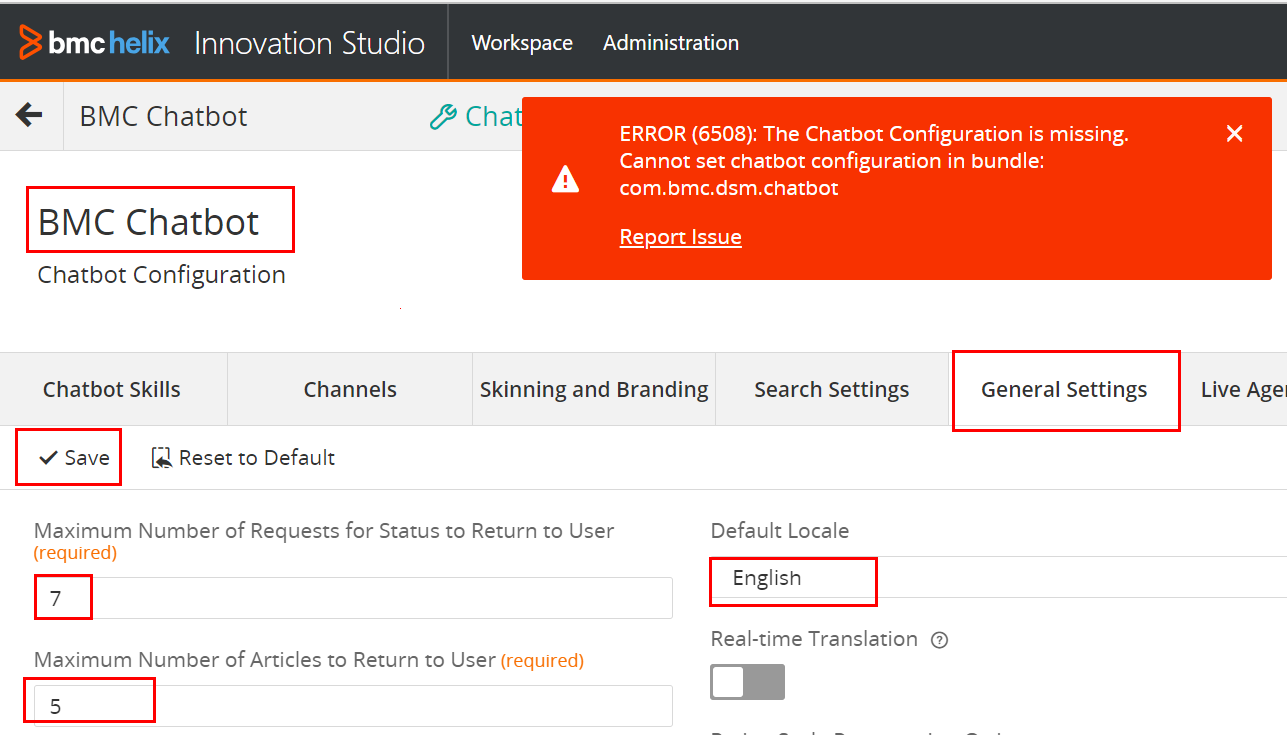Click the warning triangle icon in error

click(x=565, y=180)
